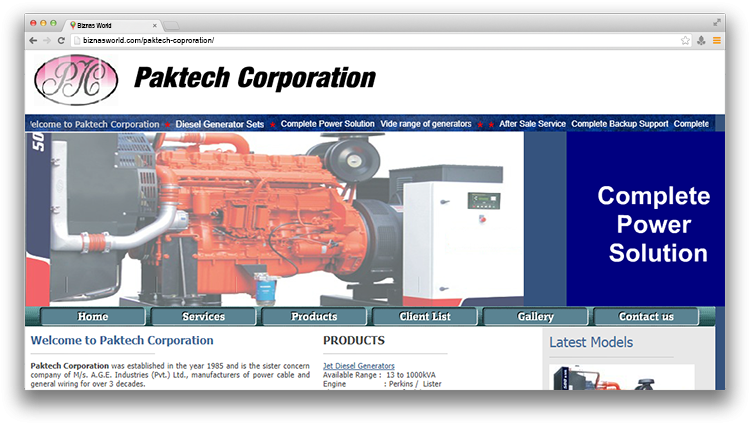Go to the Home navigation item
The width and height of the screenshot is (750, 425).
tap(92, 317)
